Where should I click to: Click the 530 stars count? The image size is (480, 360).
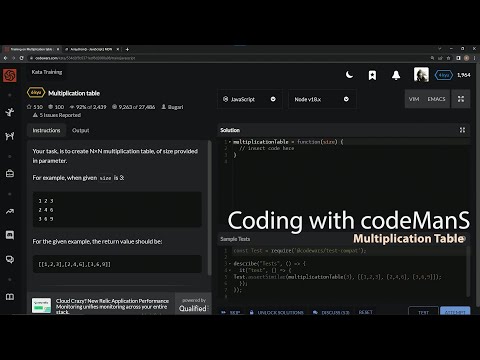(x=35, y=107)
